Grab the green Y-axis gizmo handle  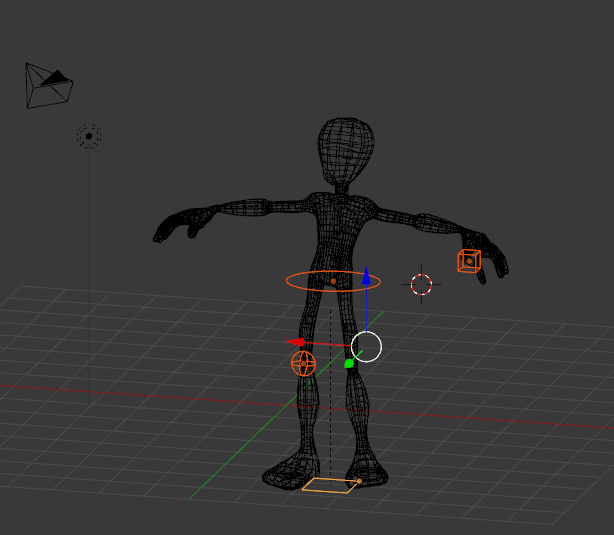coord(349,363)
